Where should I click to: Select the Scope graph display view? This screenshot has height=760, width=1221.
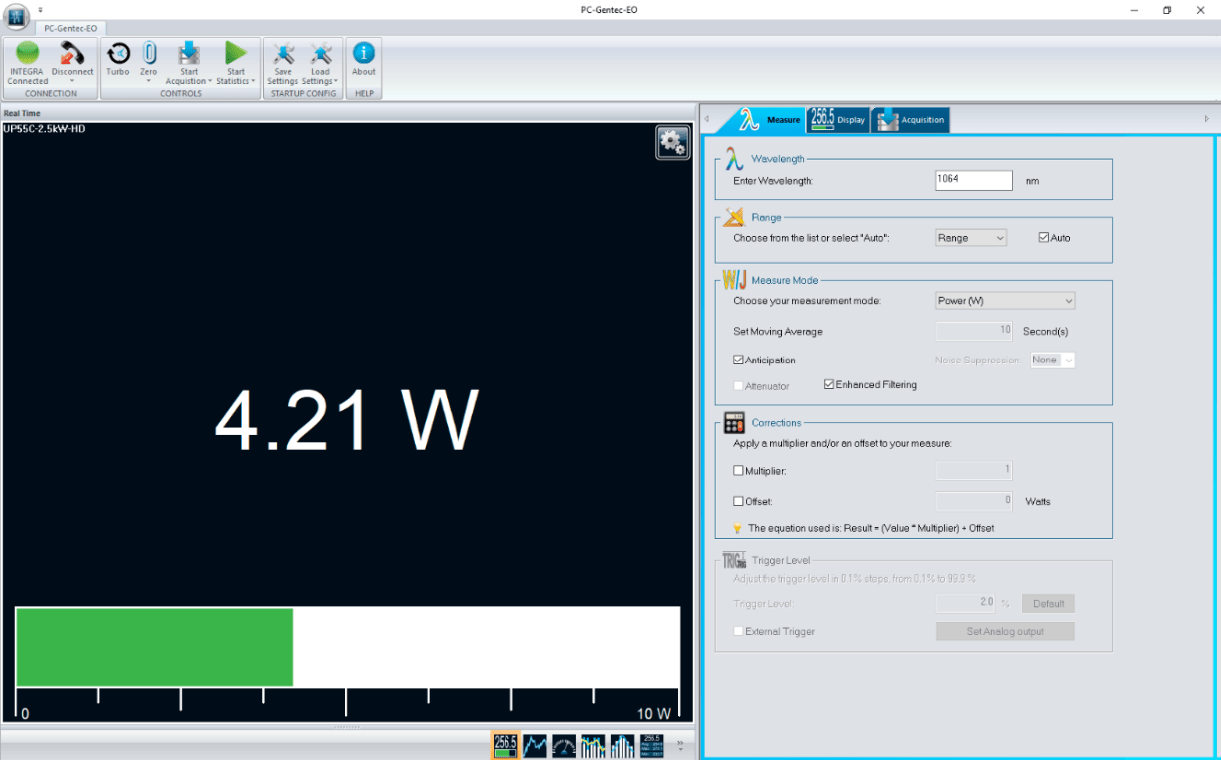coord(535,745)
